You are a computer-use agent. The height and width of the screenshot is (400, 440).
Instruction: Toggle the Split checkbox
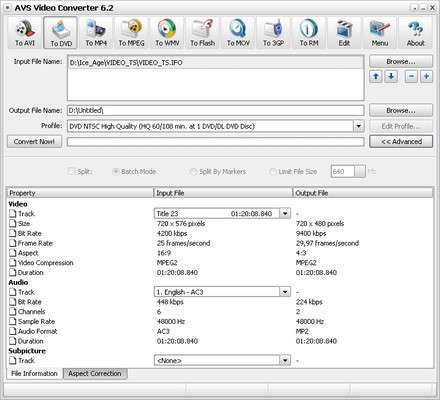71,171
